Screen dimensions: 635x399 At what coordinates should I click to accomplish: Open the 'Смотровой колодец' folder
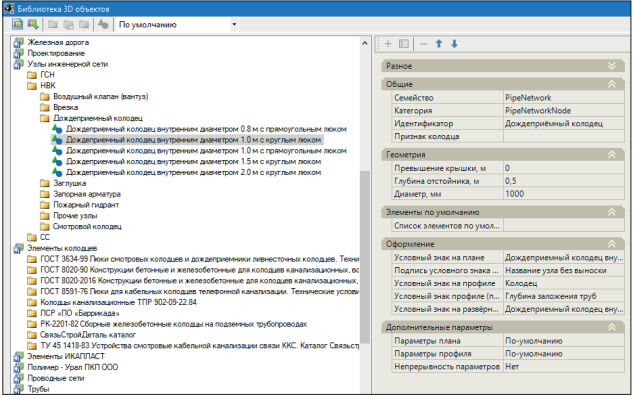(x=87, y=227)
